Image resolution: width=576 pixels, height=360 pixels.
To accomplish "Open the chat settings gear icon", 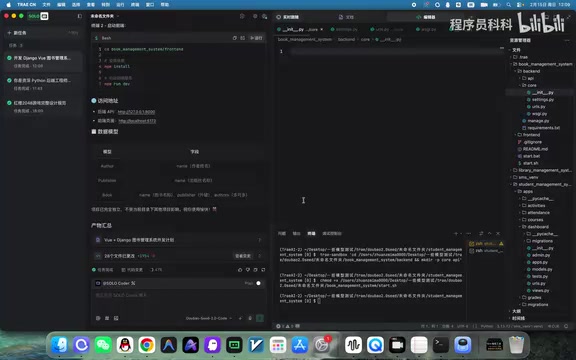I will pos(255,16).
